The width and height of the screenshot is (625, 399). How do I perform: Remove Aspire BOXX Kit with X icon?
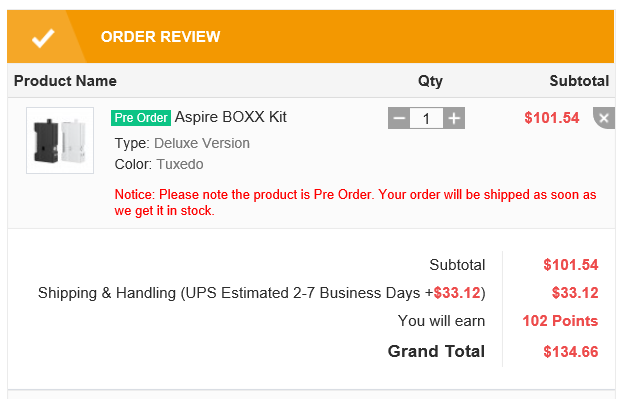pyautogui.click(x=604, y=118)
